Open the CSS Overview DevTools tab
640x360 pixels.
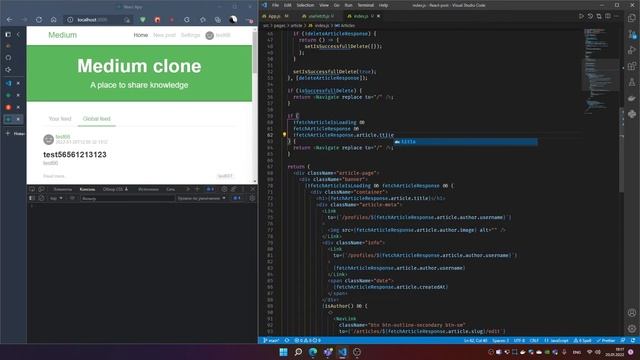pos(115,189)
